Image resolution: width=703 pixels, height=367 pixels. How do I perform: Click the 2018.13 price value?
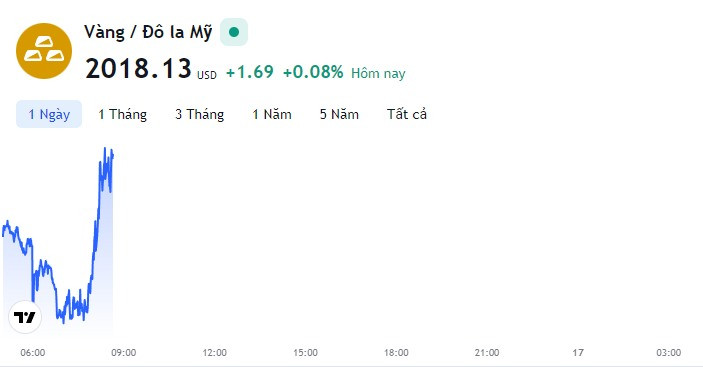pyautogui.click(x=138, y=69)
